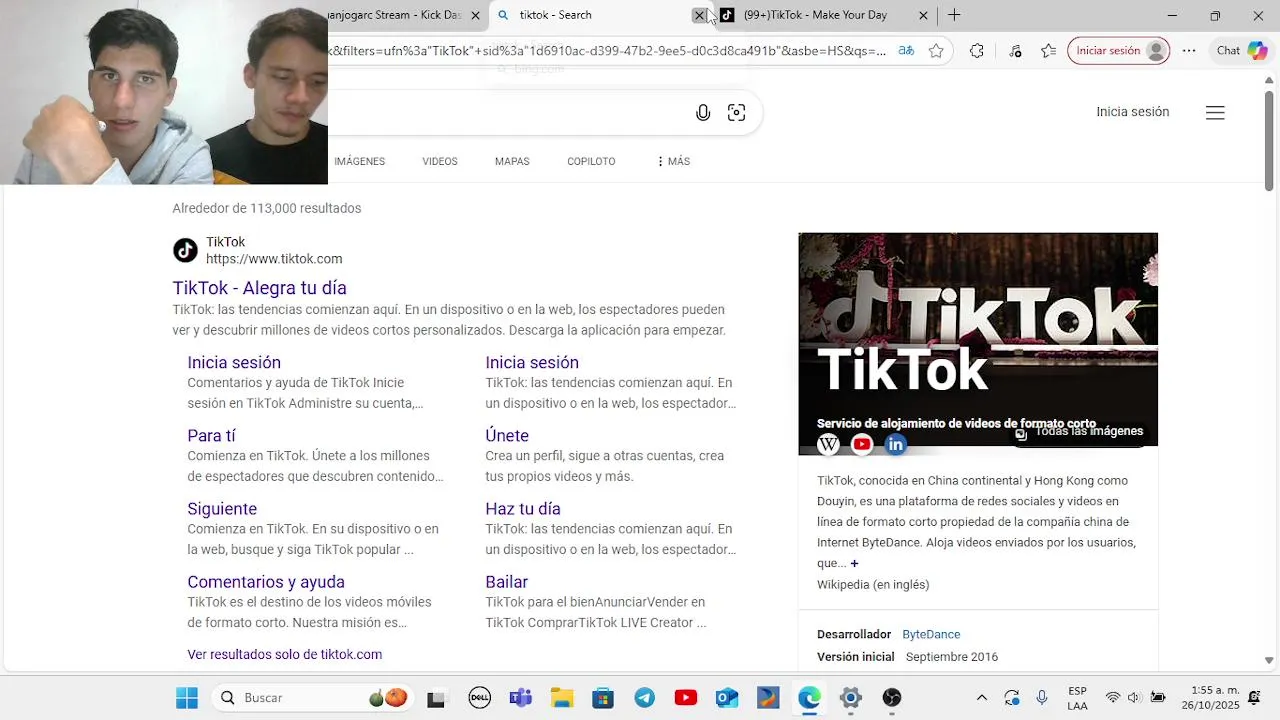
Task: Open the Siguiente sitelink
Action: (222, 508)
